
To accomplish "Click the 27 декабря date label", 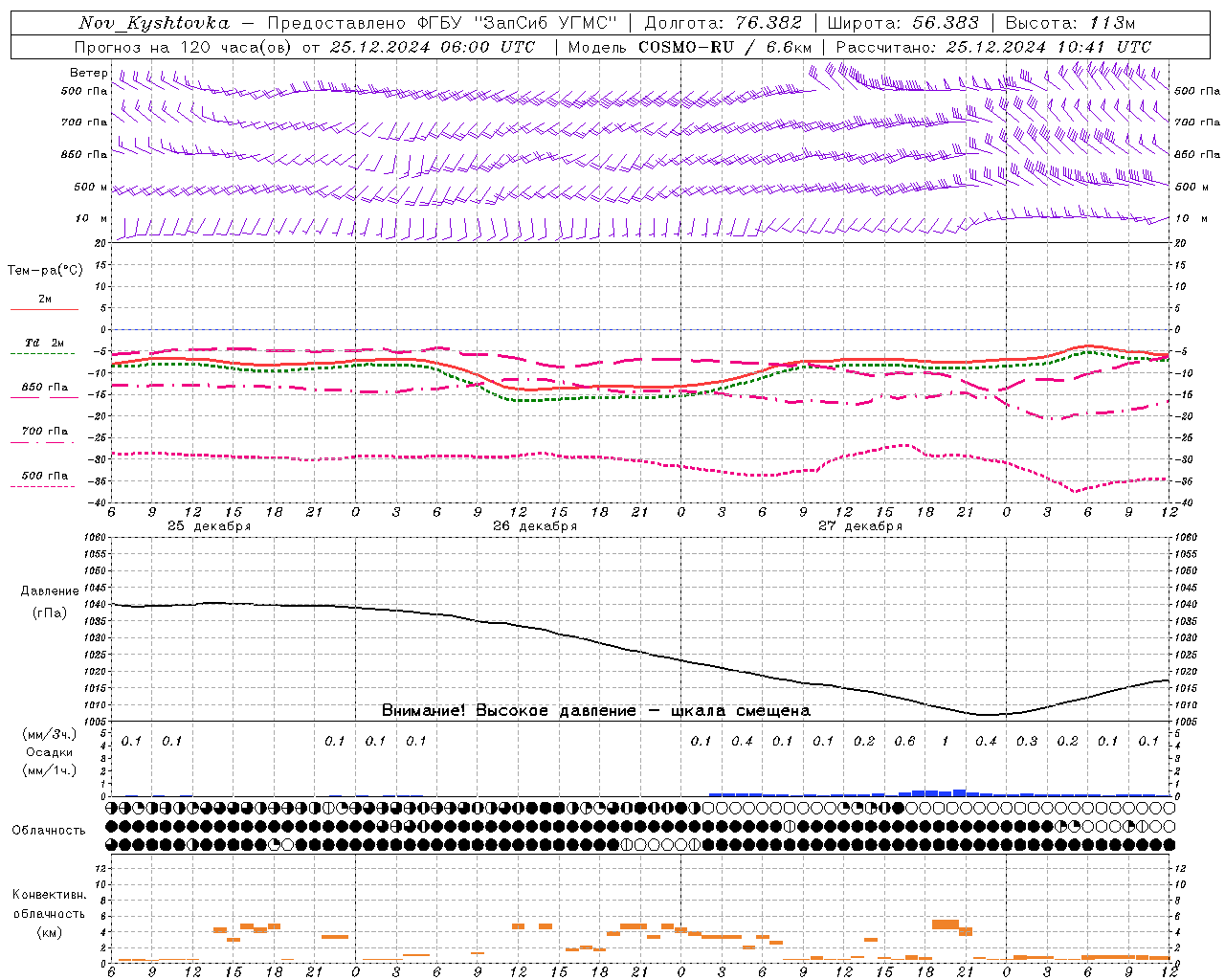I will pyautogui.click(x=860, y=526).
